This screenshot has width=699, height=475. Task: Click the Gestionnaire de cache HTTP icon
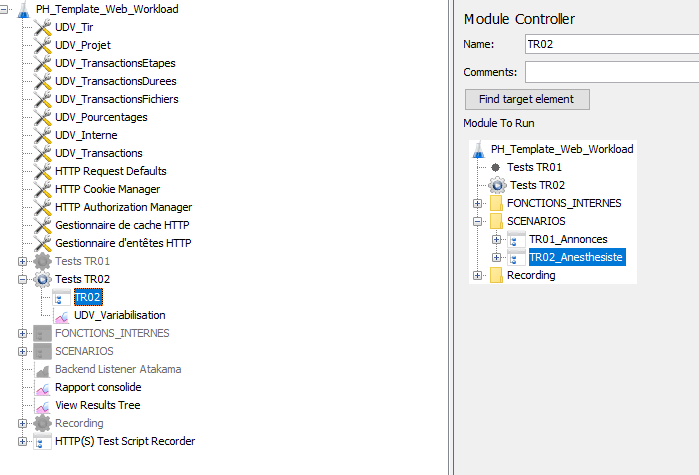pos(42,225)
